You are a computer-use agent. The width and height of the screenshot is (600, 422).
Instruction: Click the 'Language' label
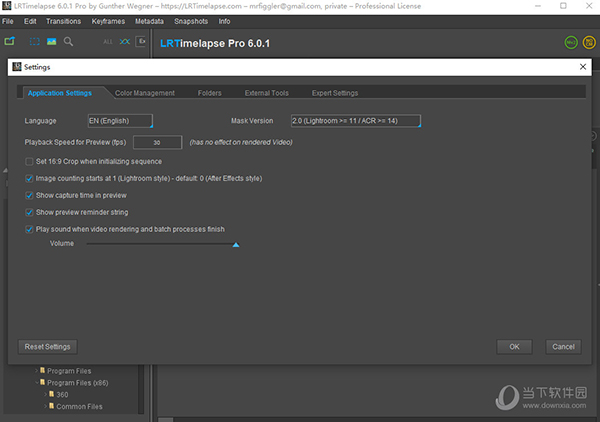pos(40,121)
